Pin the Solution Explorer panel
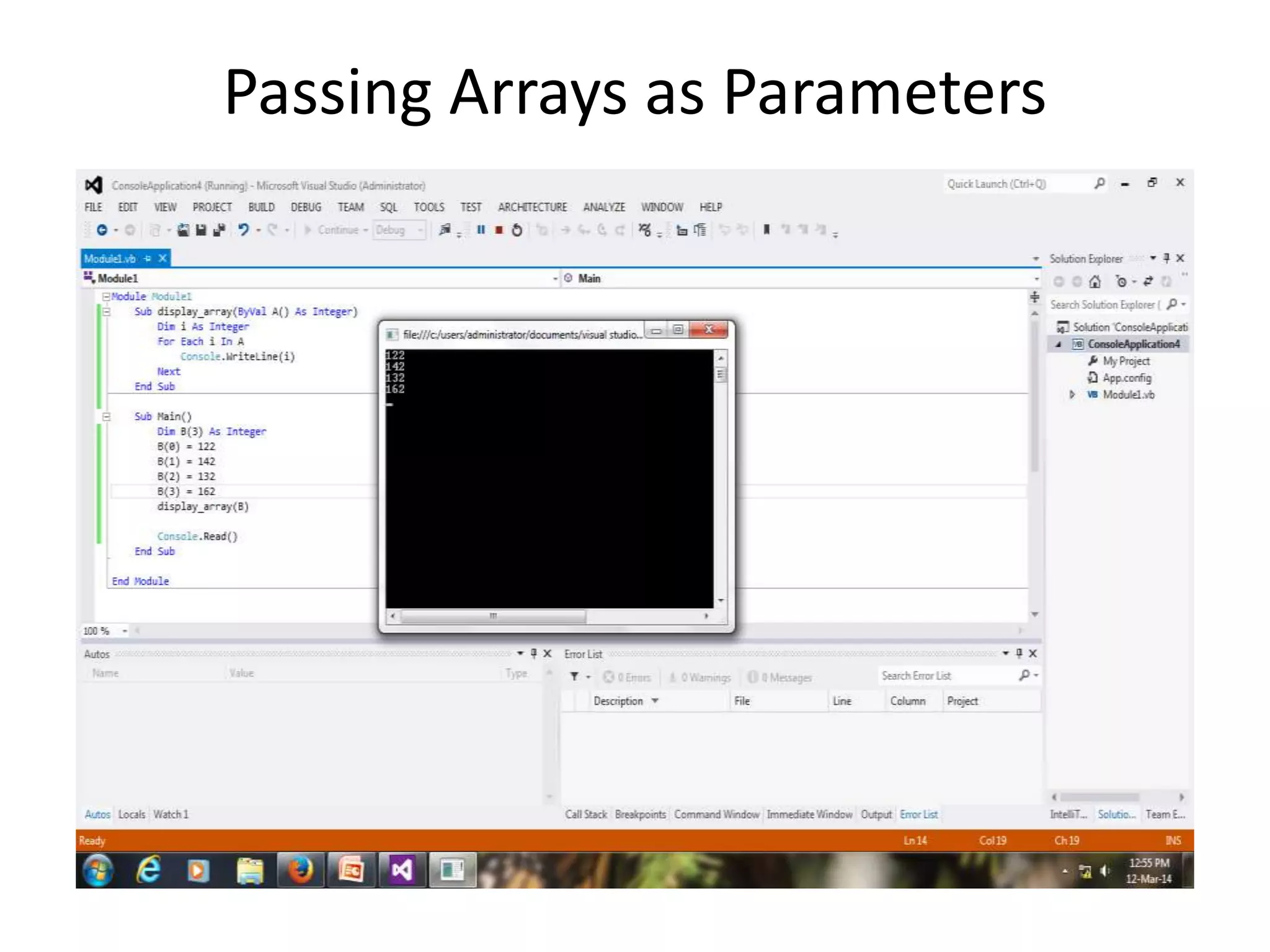 click(1166, 258)
